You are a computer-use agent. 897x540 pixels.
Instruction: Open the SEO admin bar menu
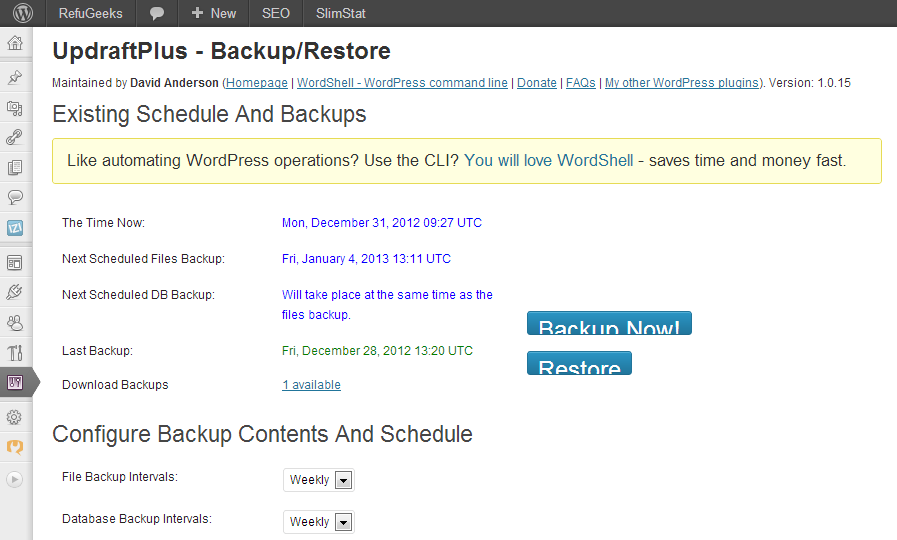point(276,13)
